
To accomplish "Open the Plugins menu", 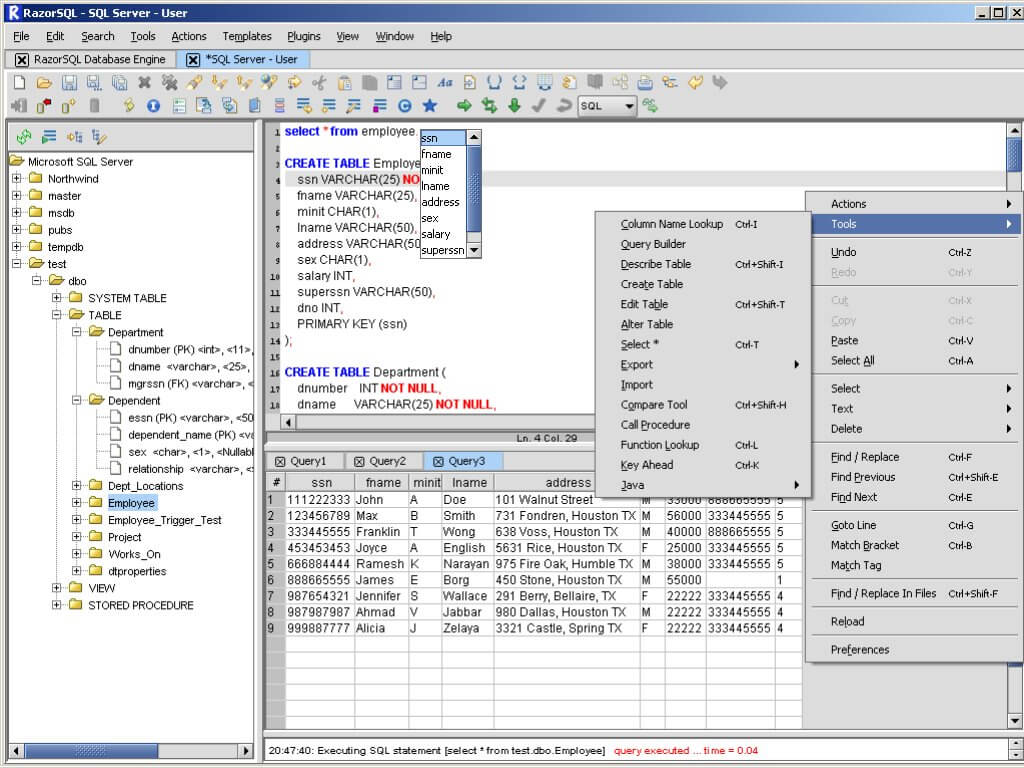I will point(304,37).
